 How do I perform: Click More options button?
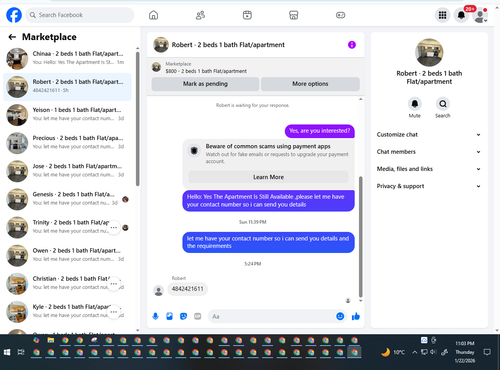tap(310, 84)
